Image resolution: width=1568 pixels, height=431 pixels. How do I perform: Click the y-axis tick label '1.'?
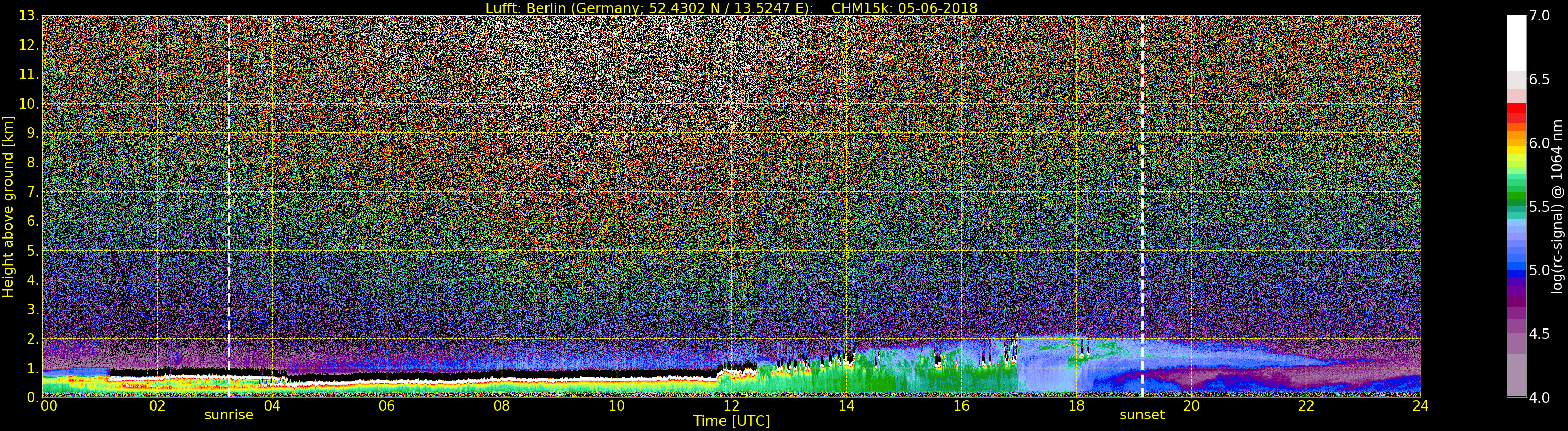(x=33, y=368)
